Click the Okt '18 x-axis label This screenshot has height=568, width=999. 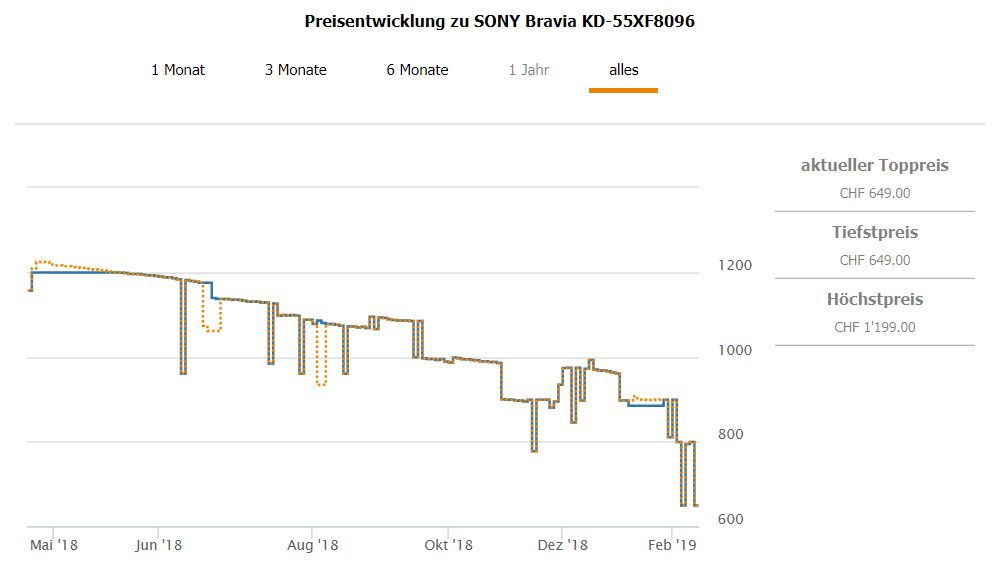pos(448,545)
